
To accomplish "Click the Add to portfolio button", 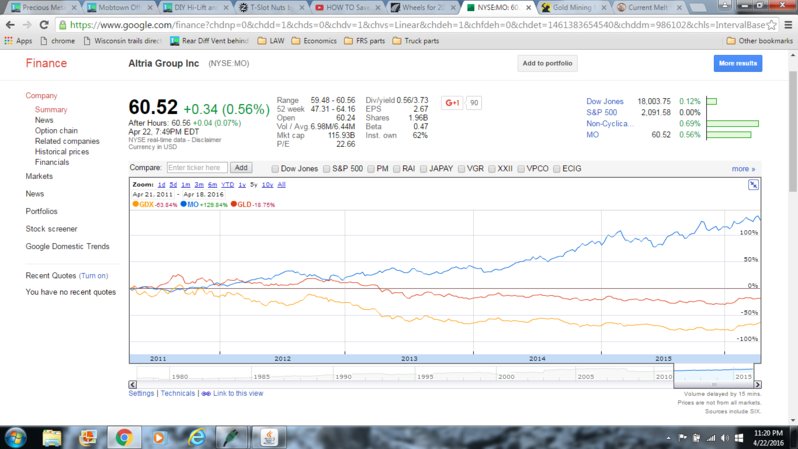I will pyautogui.click(x=547, y=63).
